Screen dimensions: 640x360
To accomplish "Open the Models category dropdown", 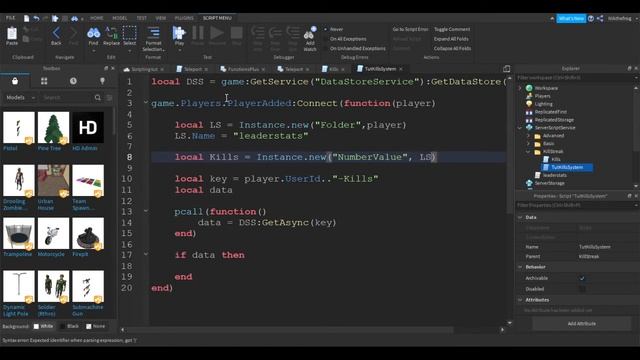I will (x=20, y=98).
